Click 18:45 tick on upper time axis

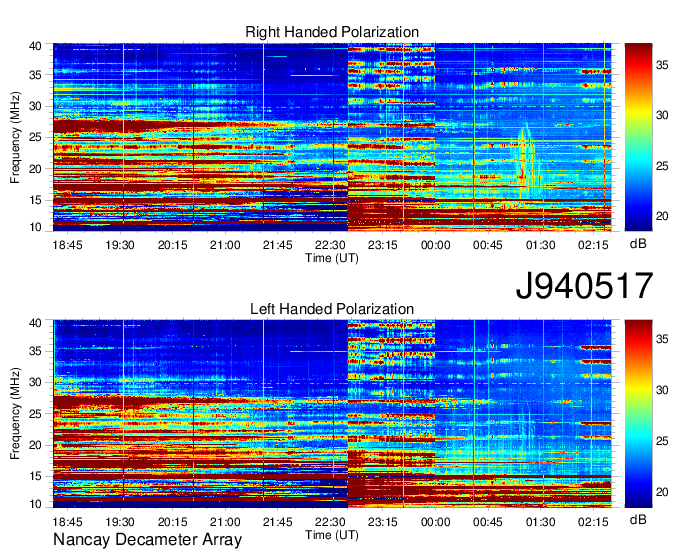(x=67, y=245)
